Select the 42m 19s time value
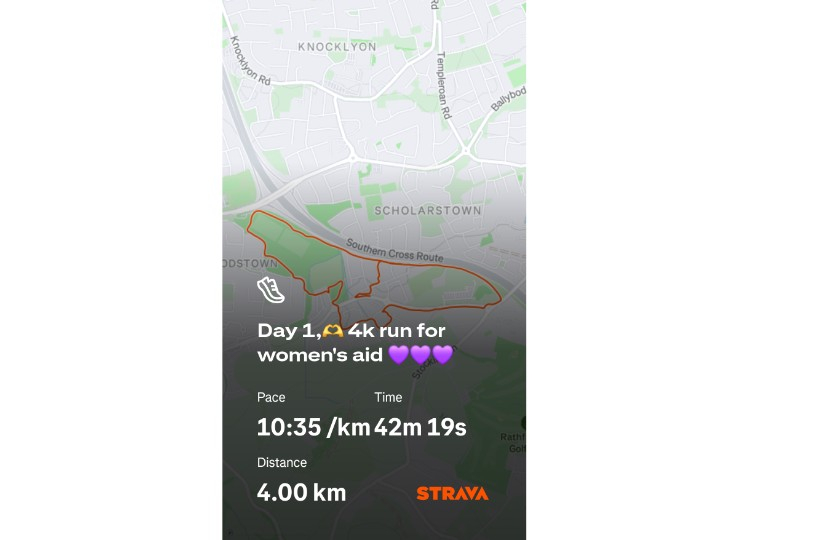The width and height of the screenshot is (840, 540). click(420, 427)
